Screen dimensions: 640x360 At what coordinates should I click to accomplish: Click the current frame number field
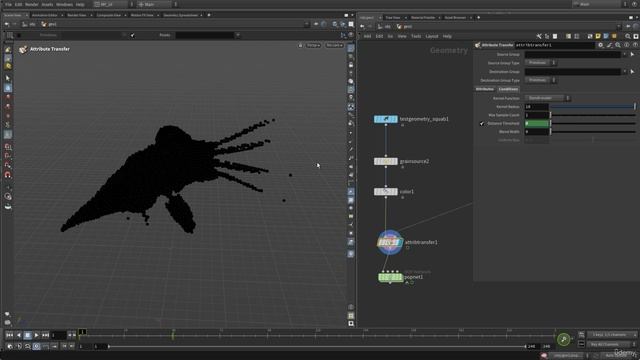click(58, 335)
